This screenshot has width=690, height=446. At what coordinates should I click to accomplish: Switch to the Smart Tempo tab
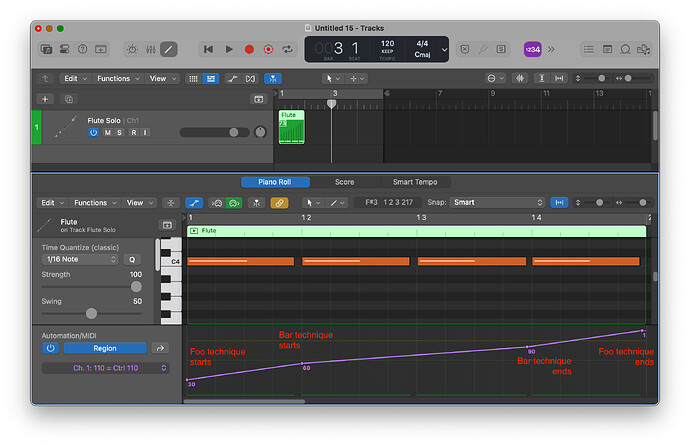click(415, 182)
